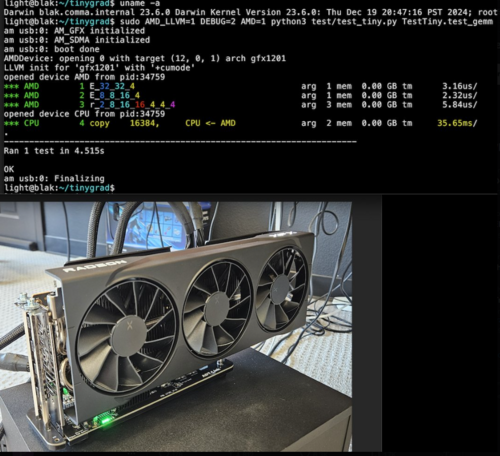Click the final shell prompt '~/tinygrad$'
Image resolution: width=500 pixels, height=456 pixels.
click(87, 188)
